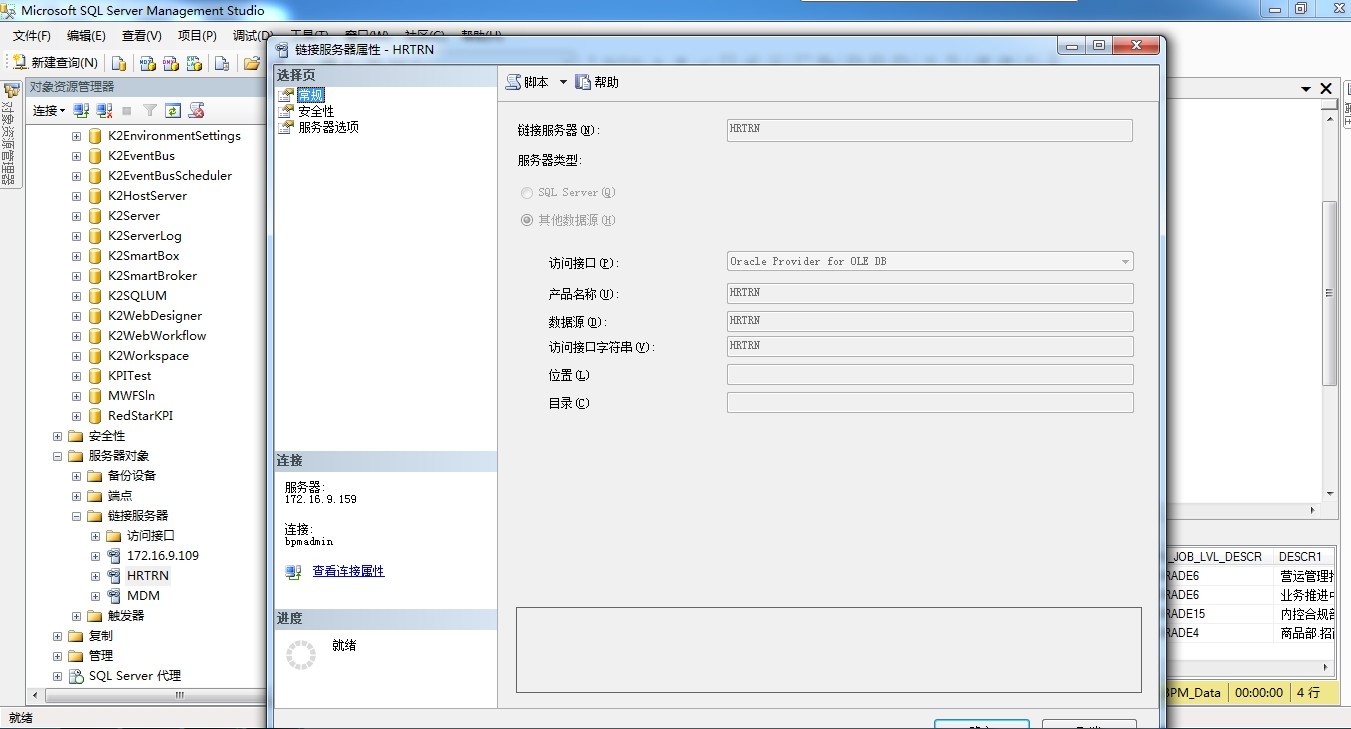Click Connect Object Explorer icon

coord(82,110)
